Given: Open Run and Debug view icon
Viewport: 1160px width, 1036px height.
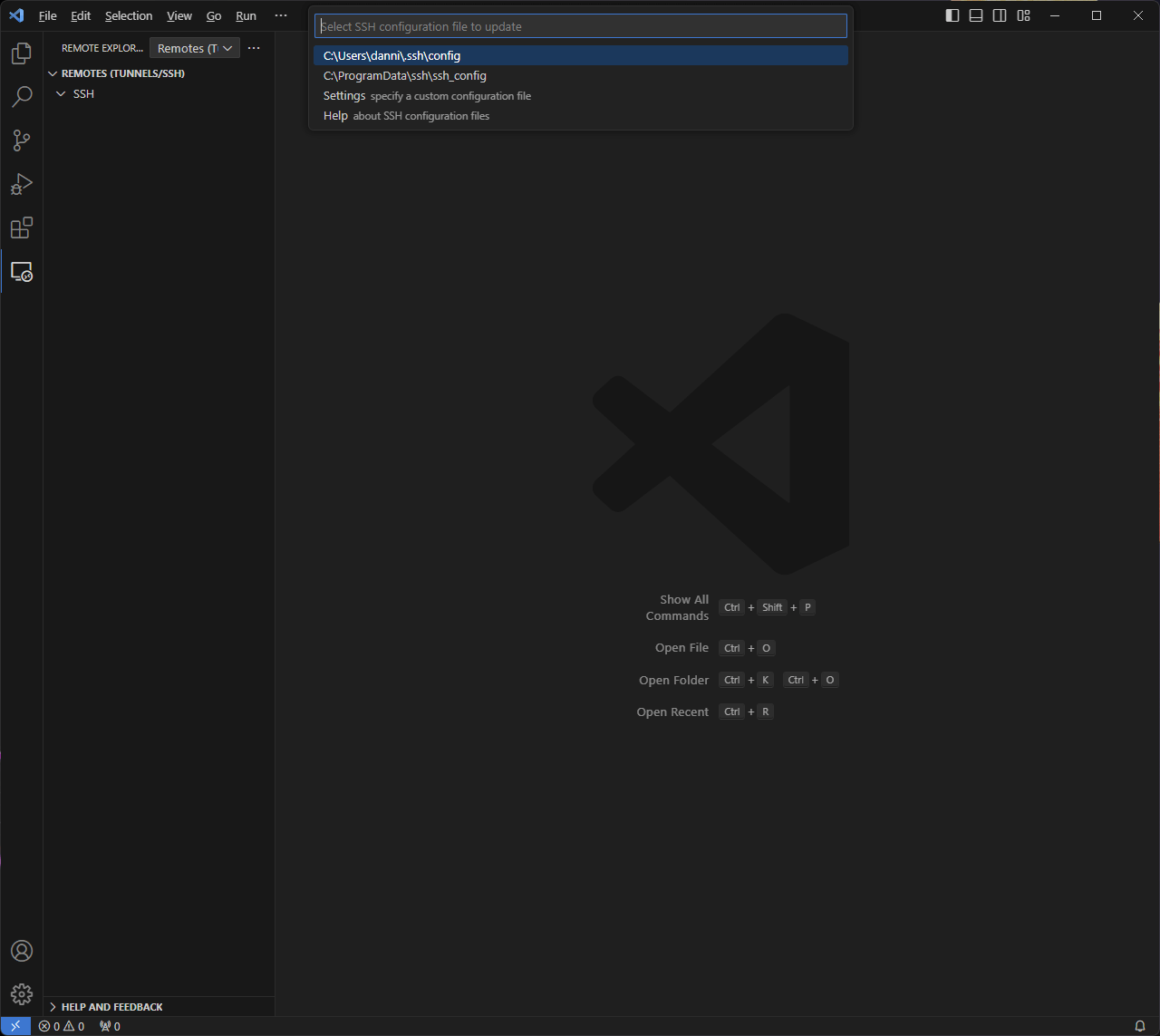Looking at the screenshot, I should coord(22,184).
